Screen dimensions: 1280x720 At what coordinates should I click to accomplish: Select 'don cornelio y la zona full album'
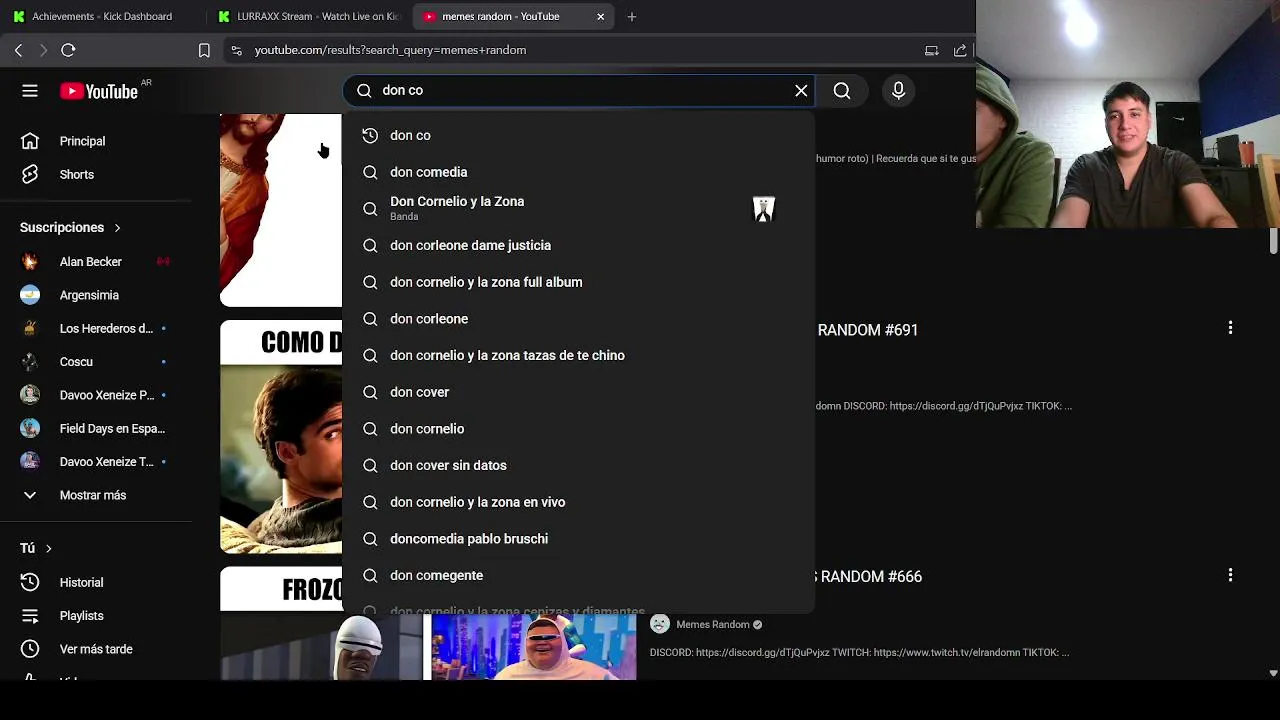pos(578,282)
